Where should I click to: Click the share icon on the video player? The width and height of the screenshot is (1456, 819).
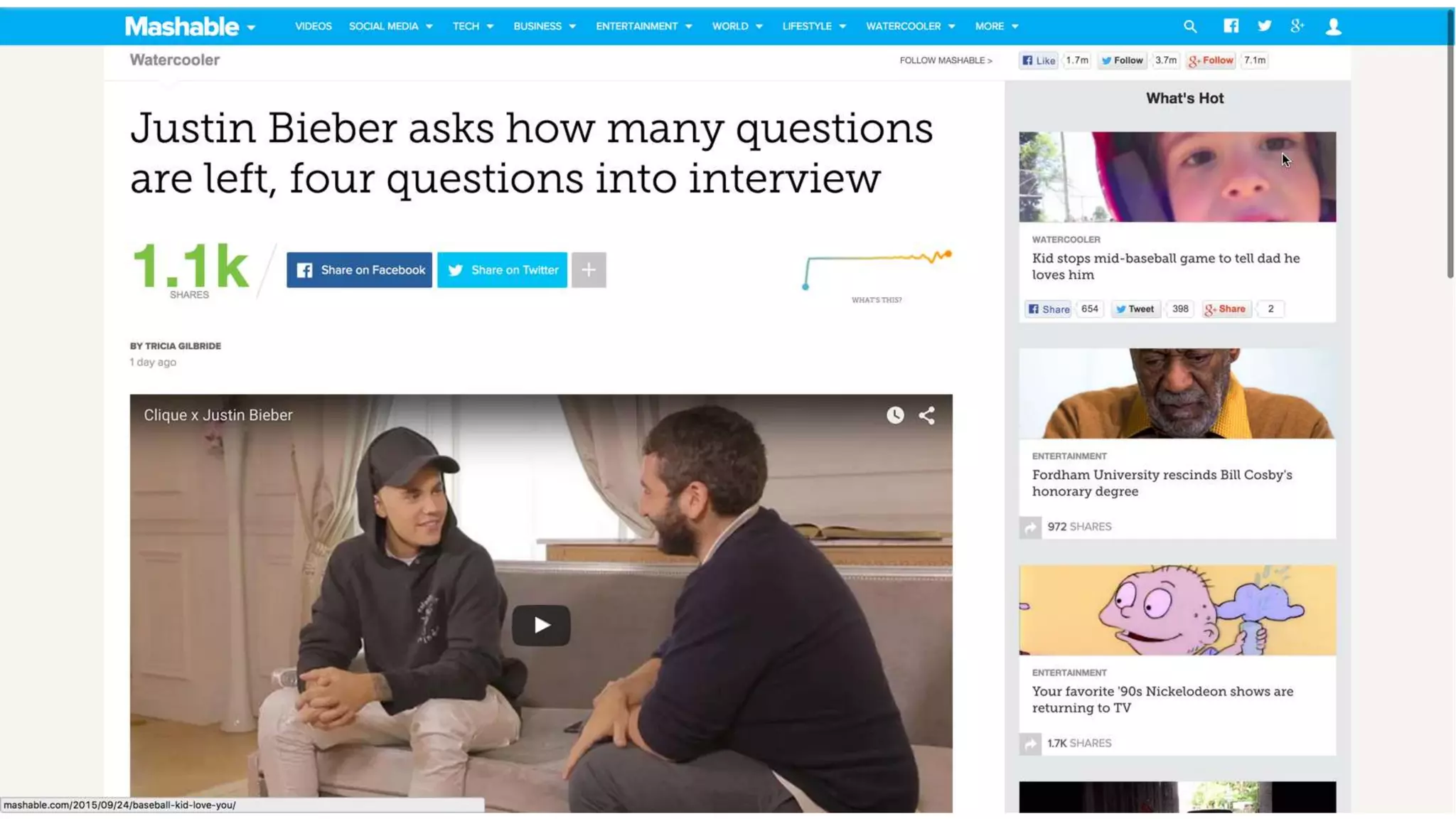pyautogui.click(x=926, y=415)
